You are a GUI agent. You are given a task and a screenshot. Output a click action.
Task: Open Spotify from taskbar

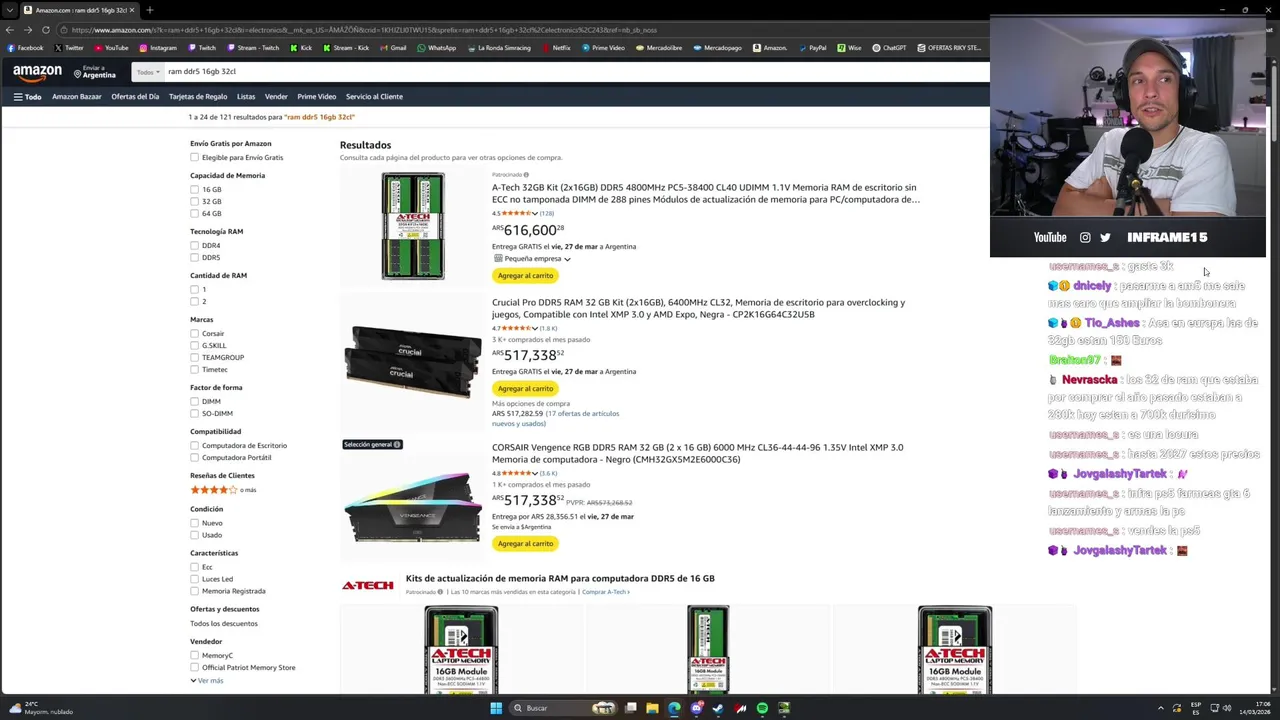762,708
